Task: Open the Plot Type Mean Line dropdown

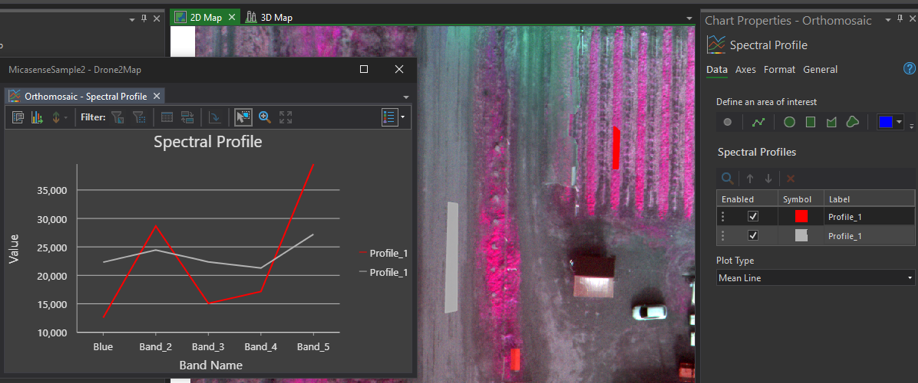Action: pos(816,278)
